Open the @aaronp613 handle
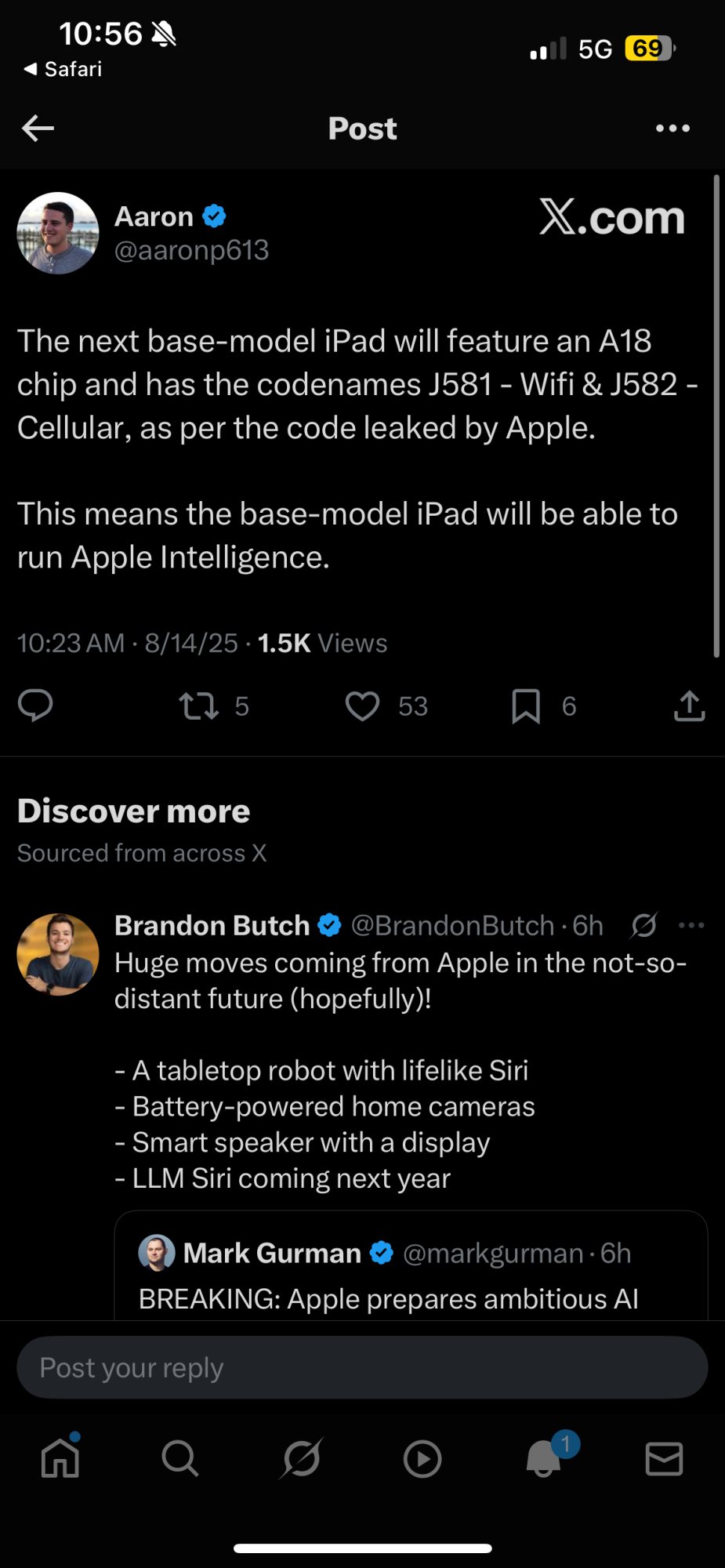This screenshot has height=1568, width=725. click(x=191, y=250)
